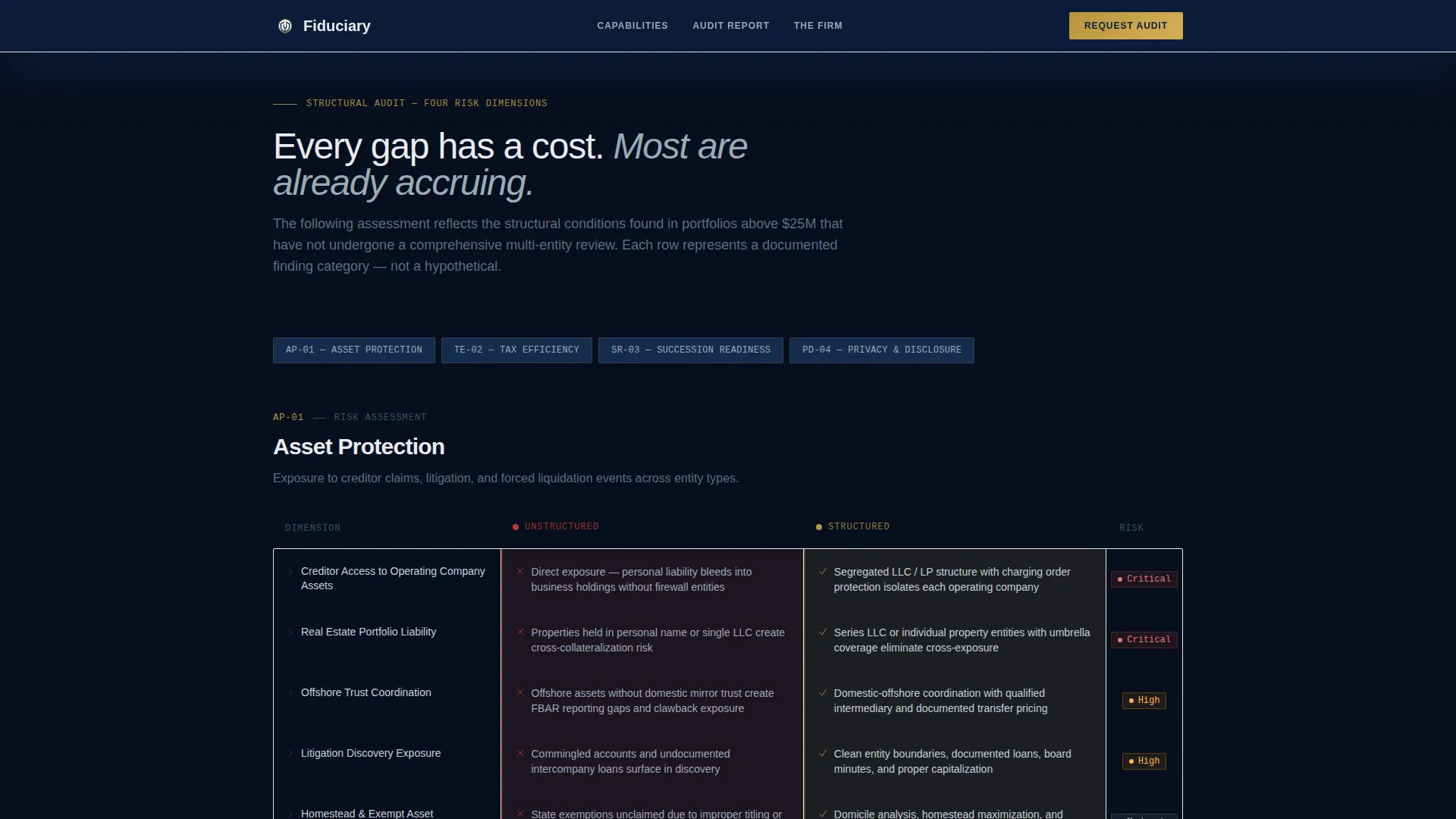Click the checkmark beside Domestic-offshore coordination
The height and width of the screenshot is (819, 1456).
pyautogui.click(x=823, y=692)
